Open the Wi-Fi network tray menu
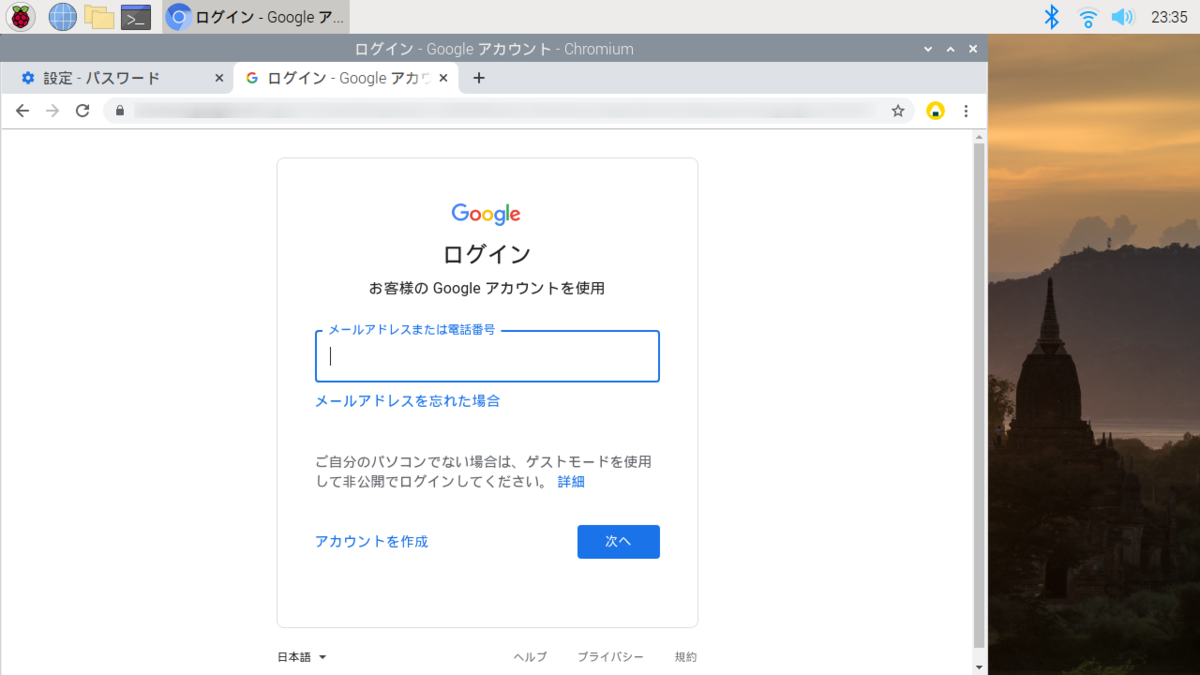Viewport: 1200px width, 675px height. (x=1088, y=17)
